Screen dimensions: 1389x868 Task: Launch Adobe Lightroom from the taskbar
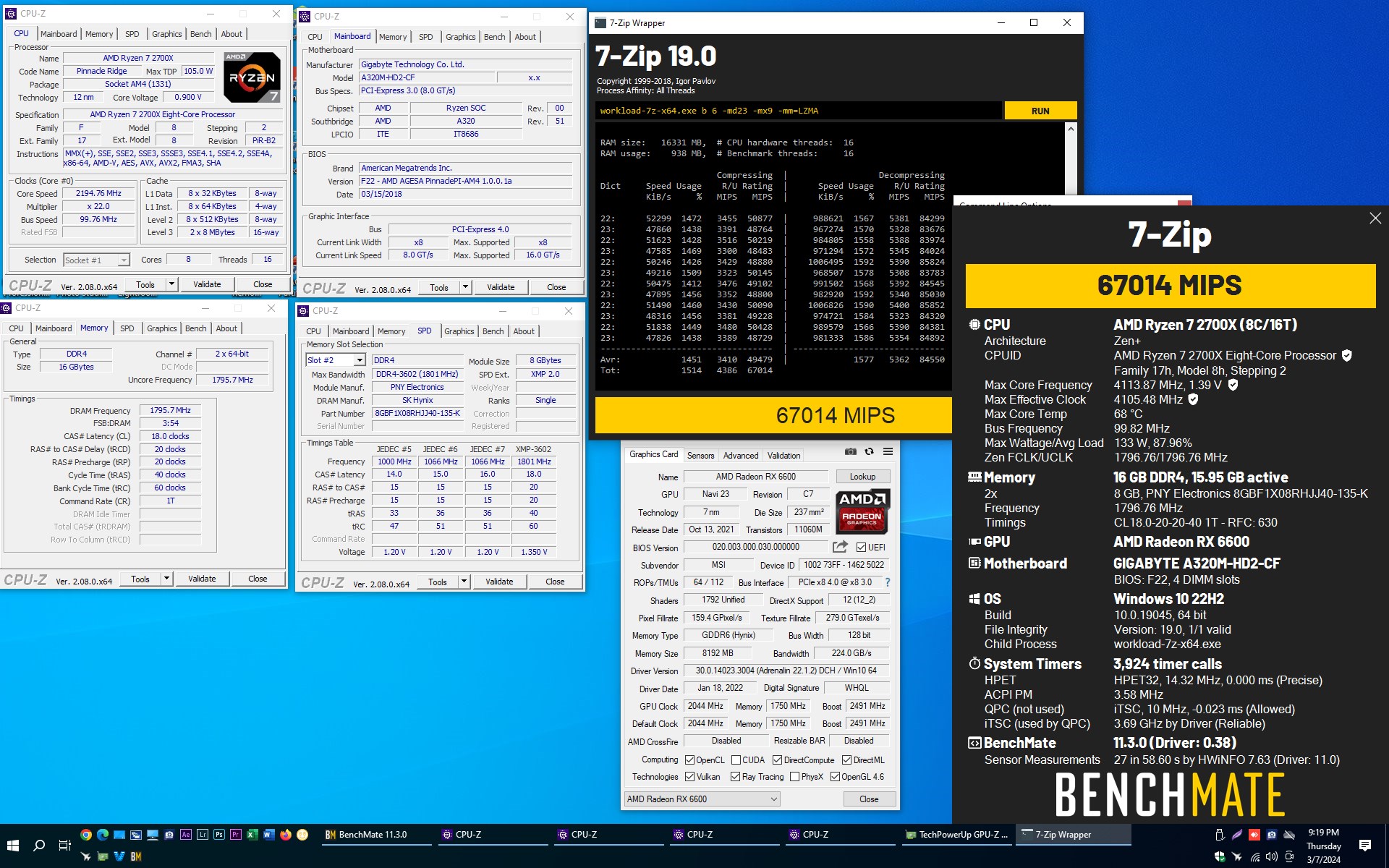pyautogui.click(x=203, y=835)
